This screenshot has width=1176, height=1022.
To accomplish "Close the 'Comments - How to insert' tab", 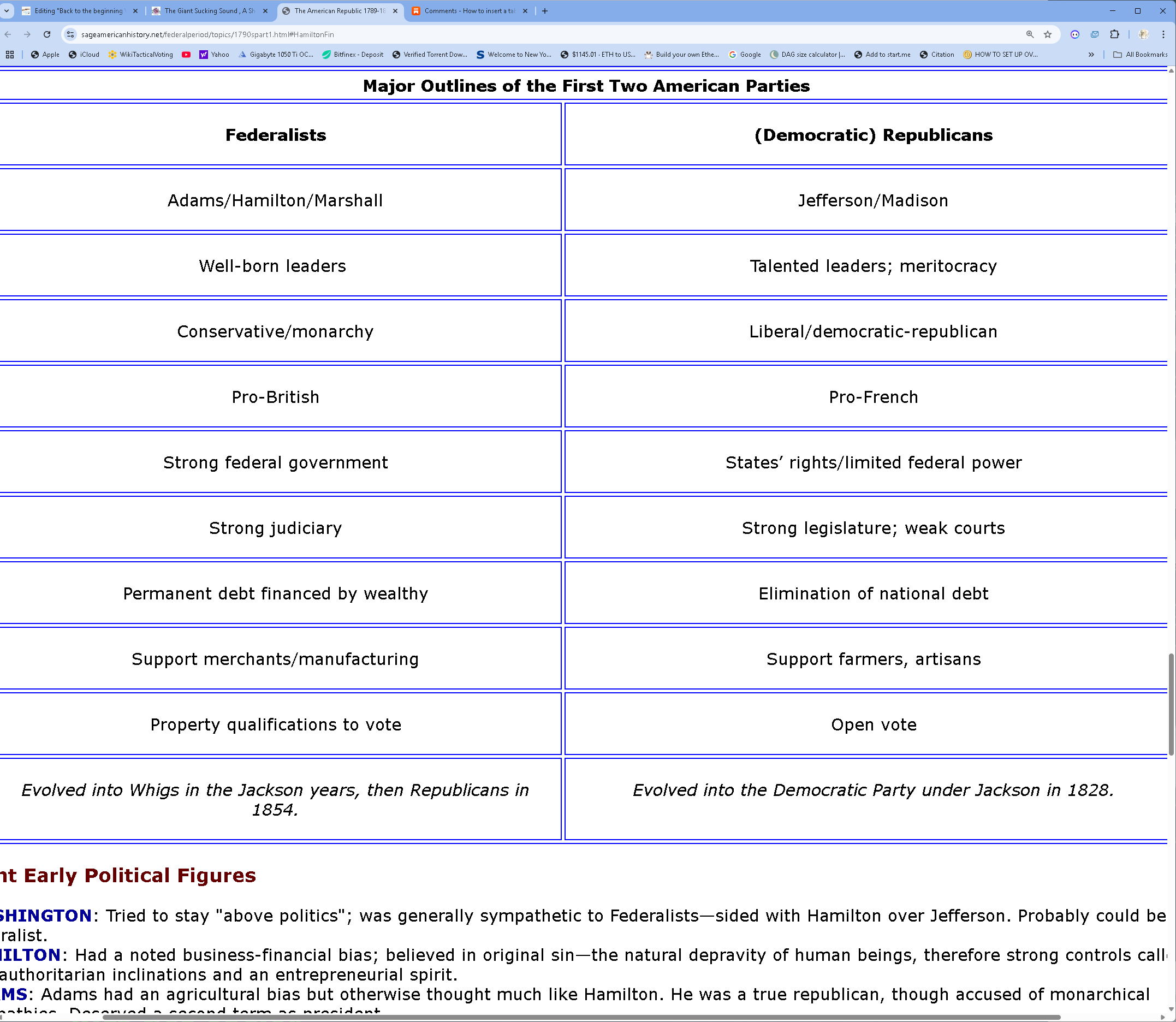I will [525, 11].
